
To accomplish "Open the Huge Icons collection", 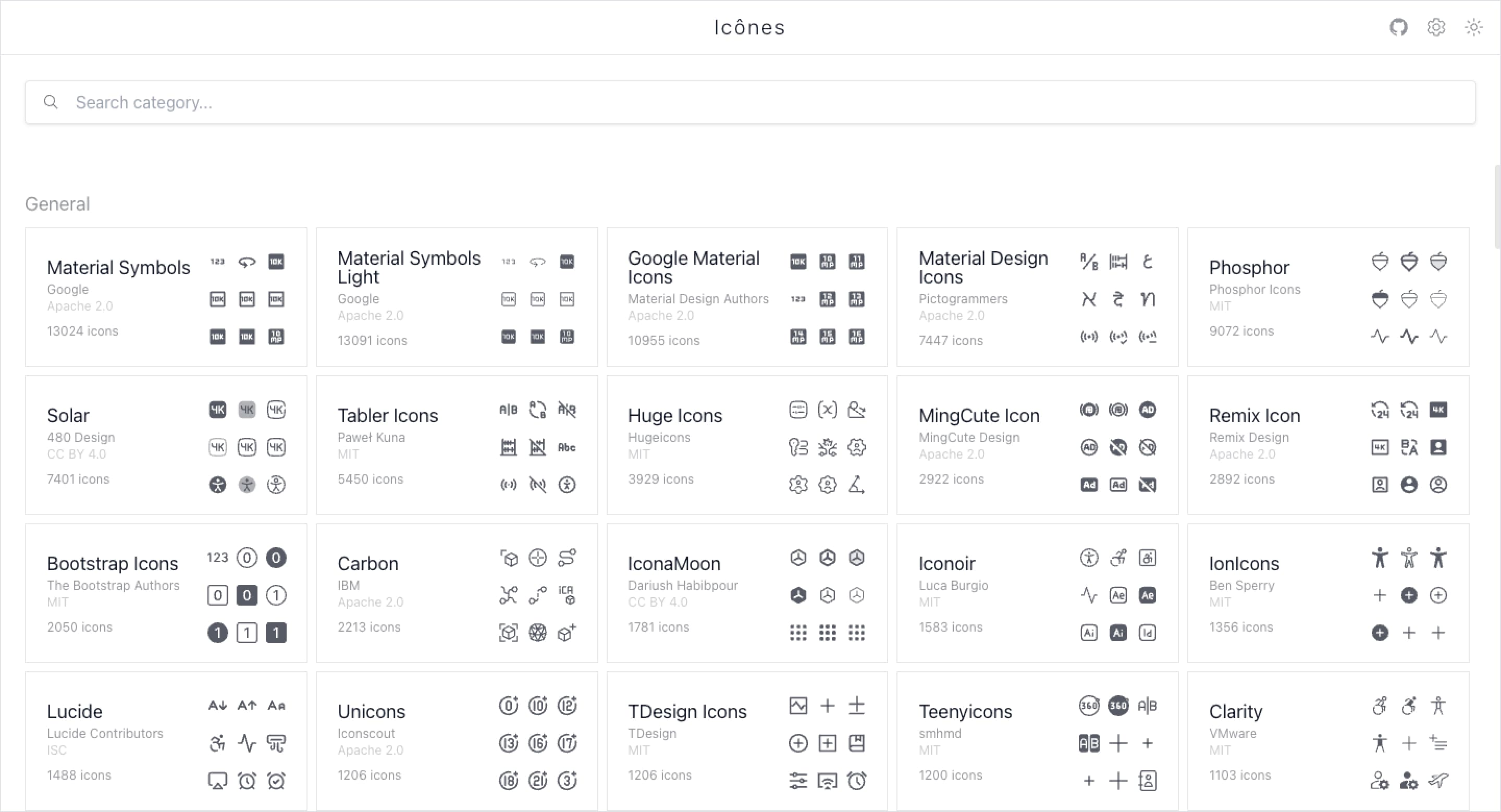I will pyautogui.click(x=675, y=415).
